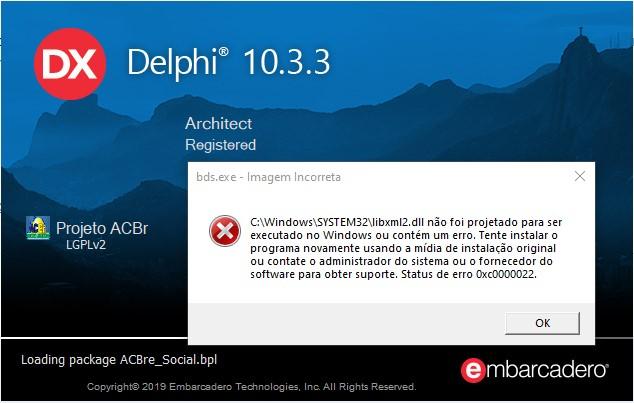Click the red error X icon
This screenshot has width=634, height=403.
(x=225, y=231)
